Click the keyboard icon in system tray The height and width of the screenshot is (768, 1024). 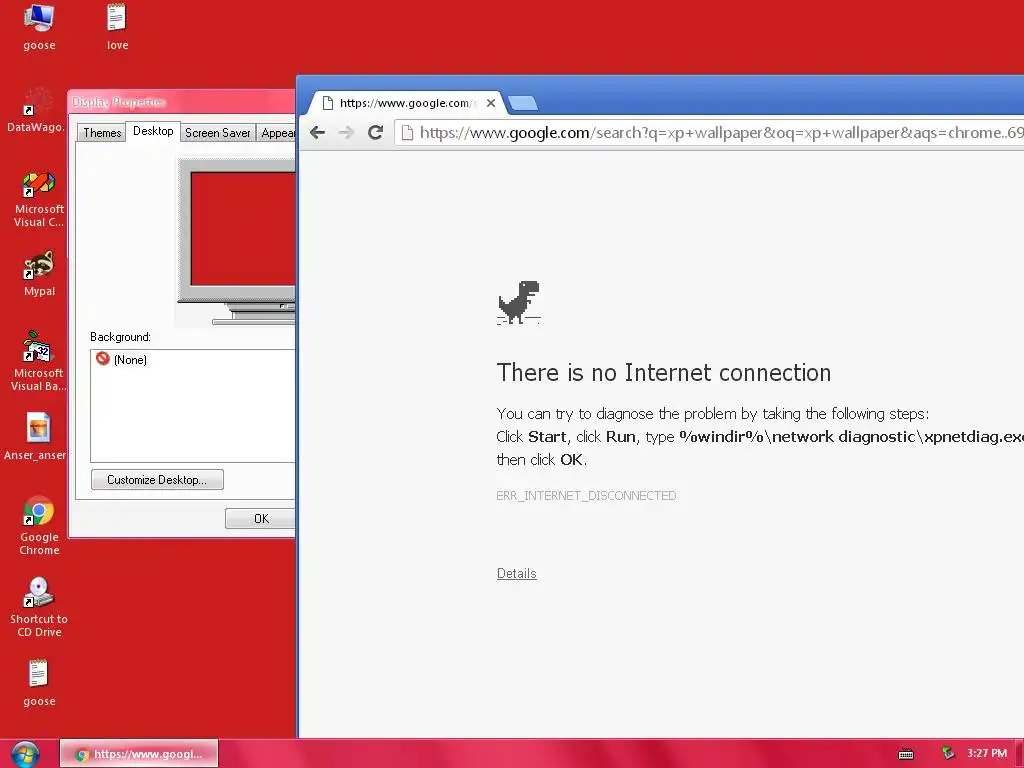906,754
